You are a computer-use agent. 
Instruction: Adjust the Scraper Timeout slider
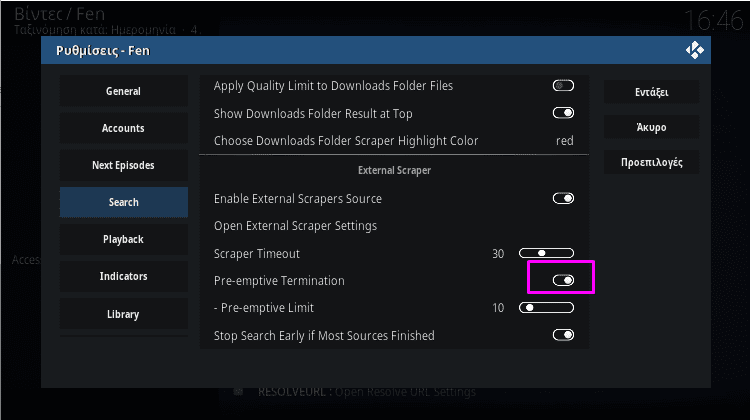546,253
